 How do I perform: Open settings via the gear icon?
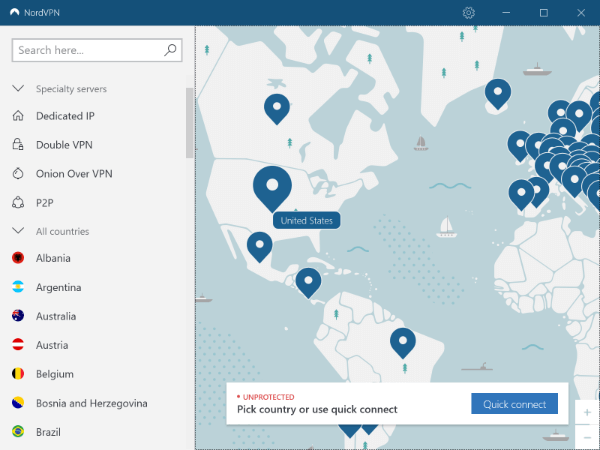pos(469,13)
